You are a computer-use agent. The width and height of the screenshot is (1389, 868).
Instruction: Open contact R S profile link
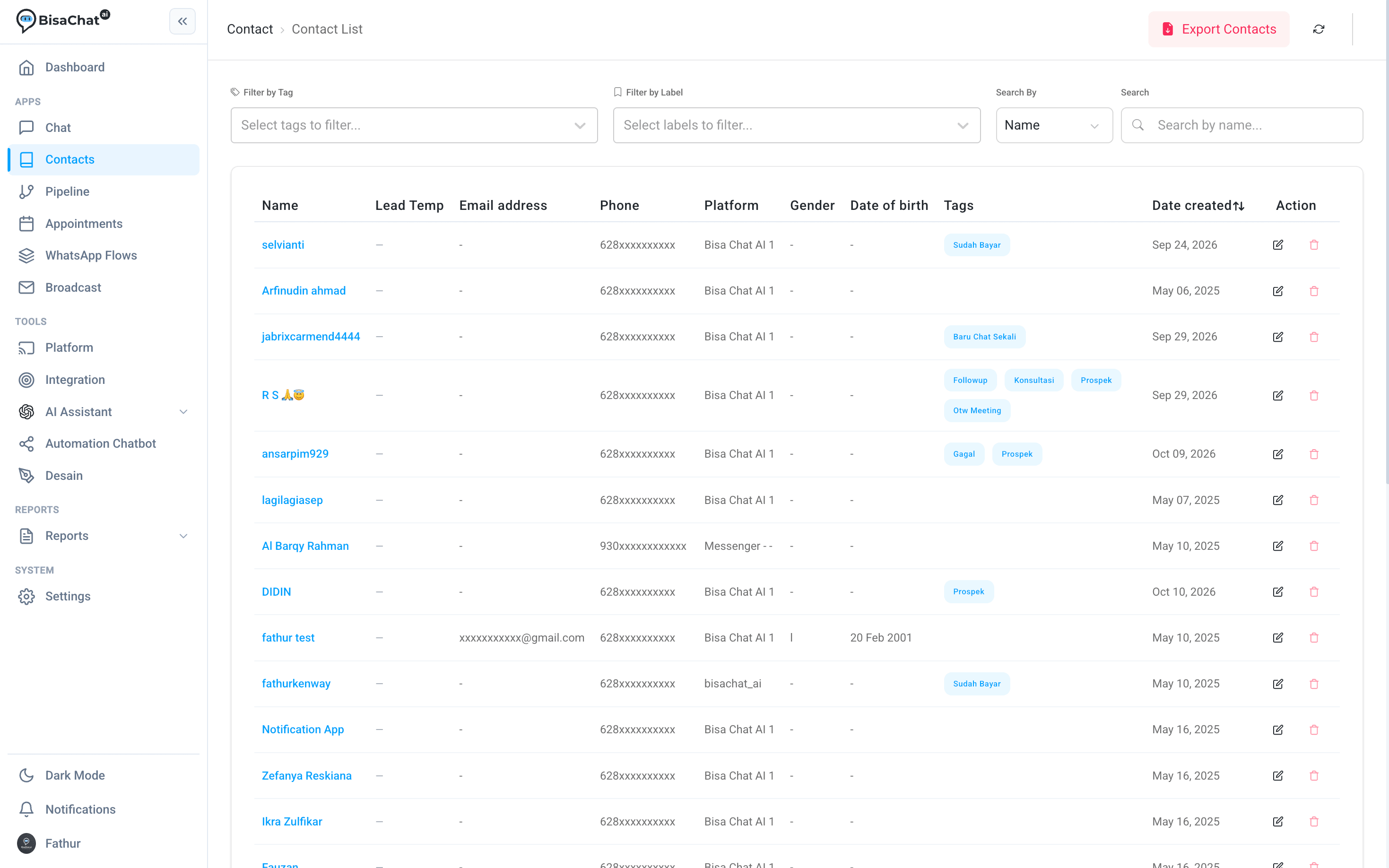pos(283,395)
